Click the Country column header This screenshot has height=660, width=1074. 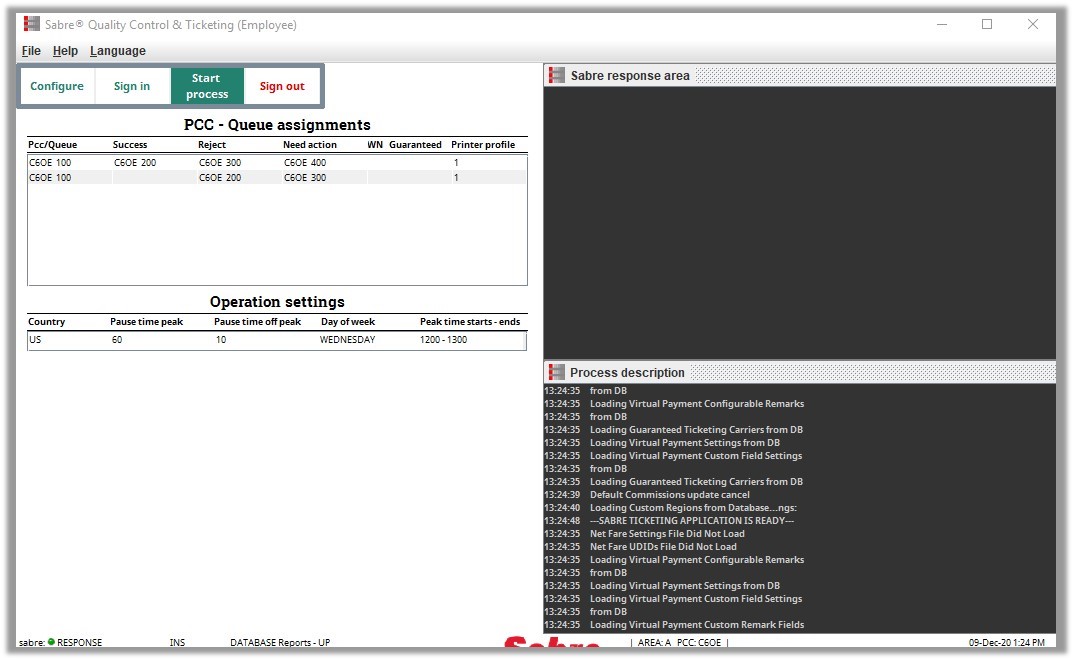tap(47, 322)
